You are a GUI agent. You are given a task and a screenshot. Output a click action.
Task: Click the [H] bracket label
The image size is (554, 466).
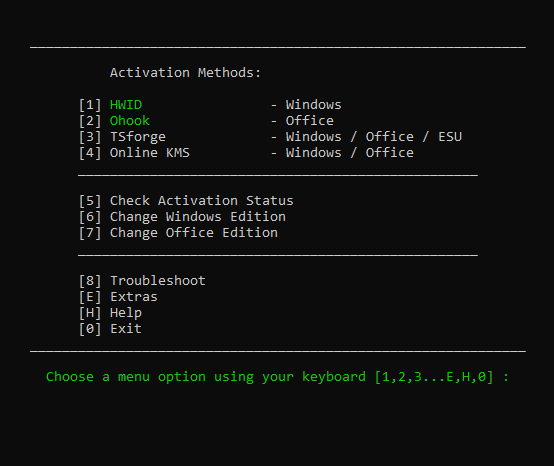click(90, 313)
